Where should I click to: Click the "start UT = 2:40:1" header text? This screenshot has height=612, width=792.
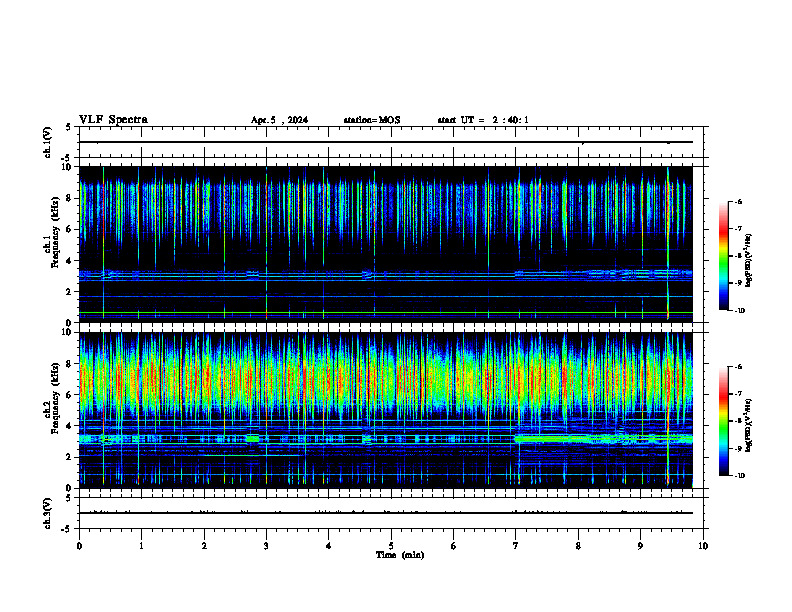click(483, 120)
